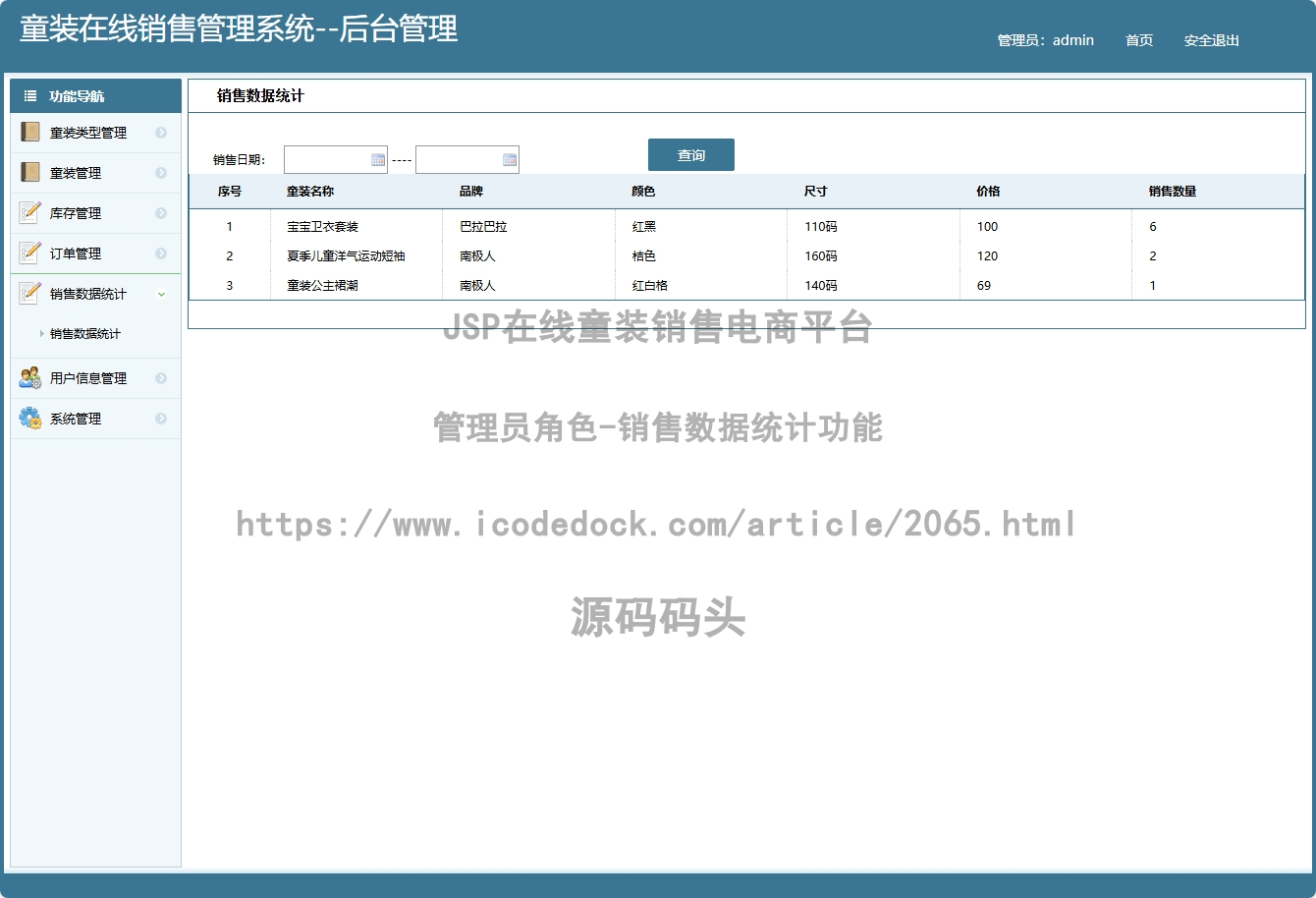
Task: Click sales quantity 6 in first row
Action: [x=1153, y=227]
